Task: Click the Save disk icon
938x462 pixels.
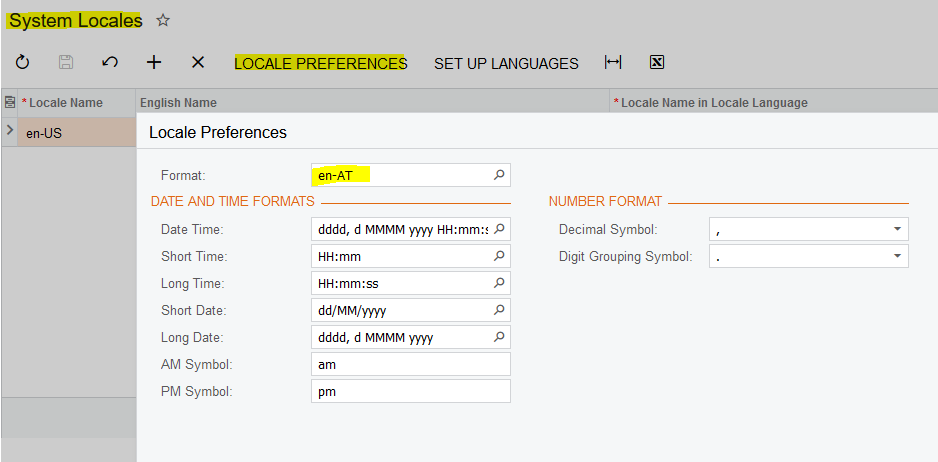Action: [x=66, y=63]
